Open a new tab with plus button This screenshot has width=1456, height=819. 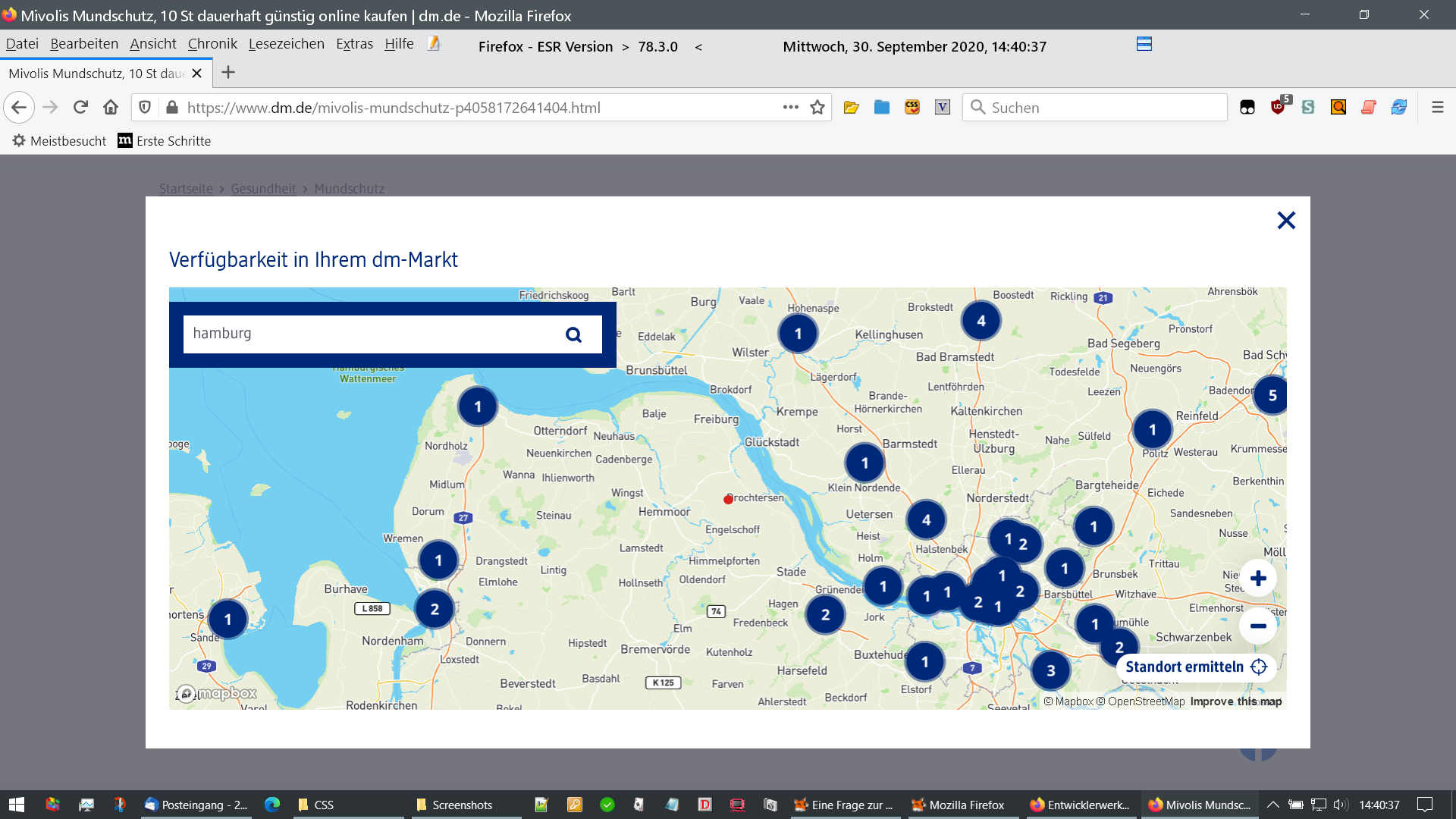[228, 73]
